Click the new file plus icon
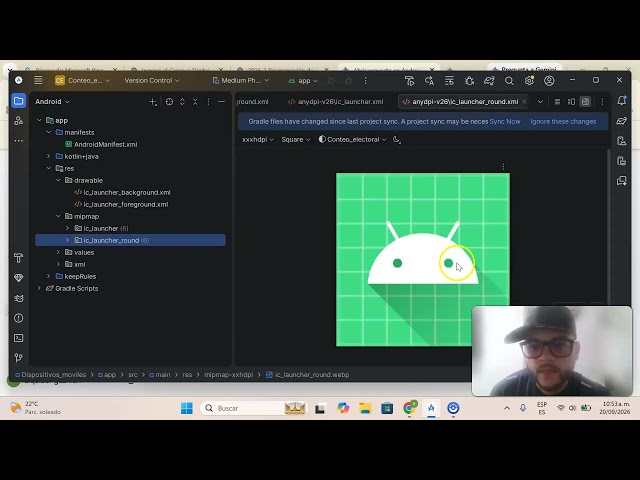The height and width of the screenshot is (480, 640). pos(153,102)
